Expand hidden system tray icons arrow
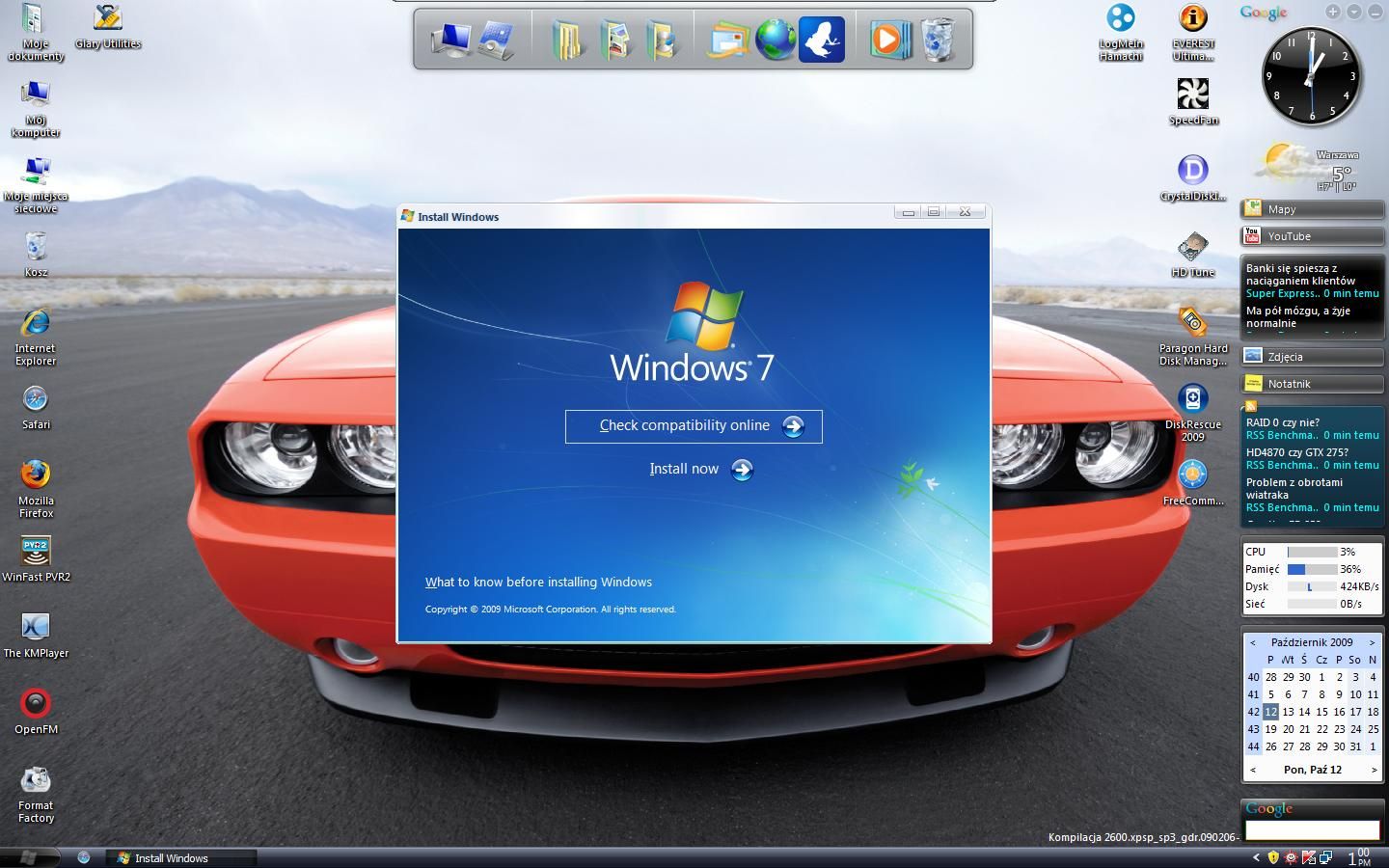 [x=1255, y=857]
